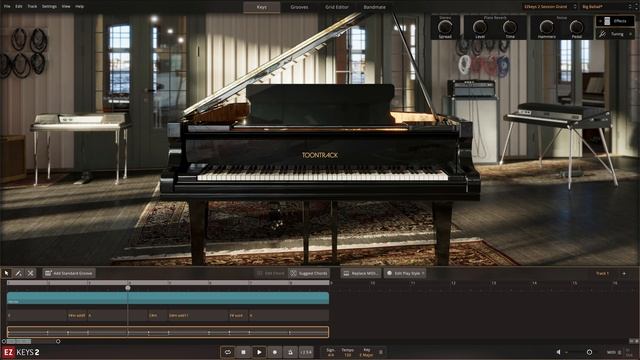Image resolution: width=640 pixels, height=360 pixels.
Task: Add a new track with the plus icon
Action: pos(624,273)
